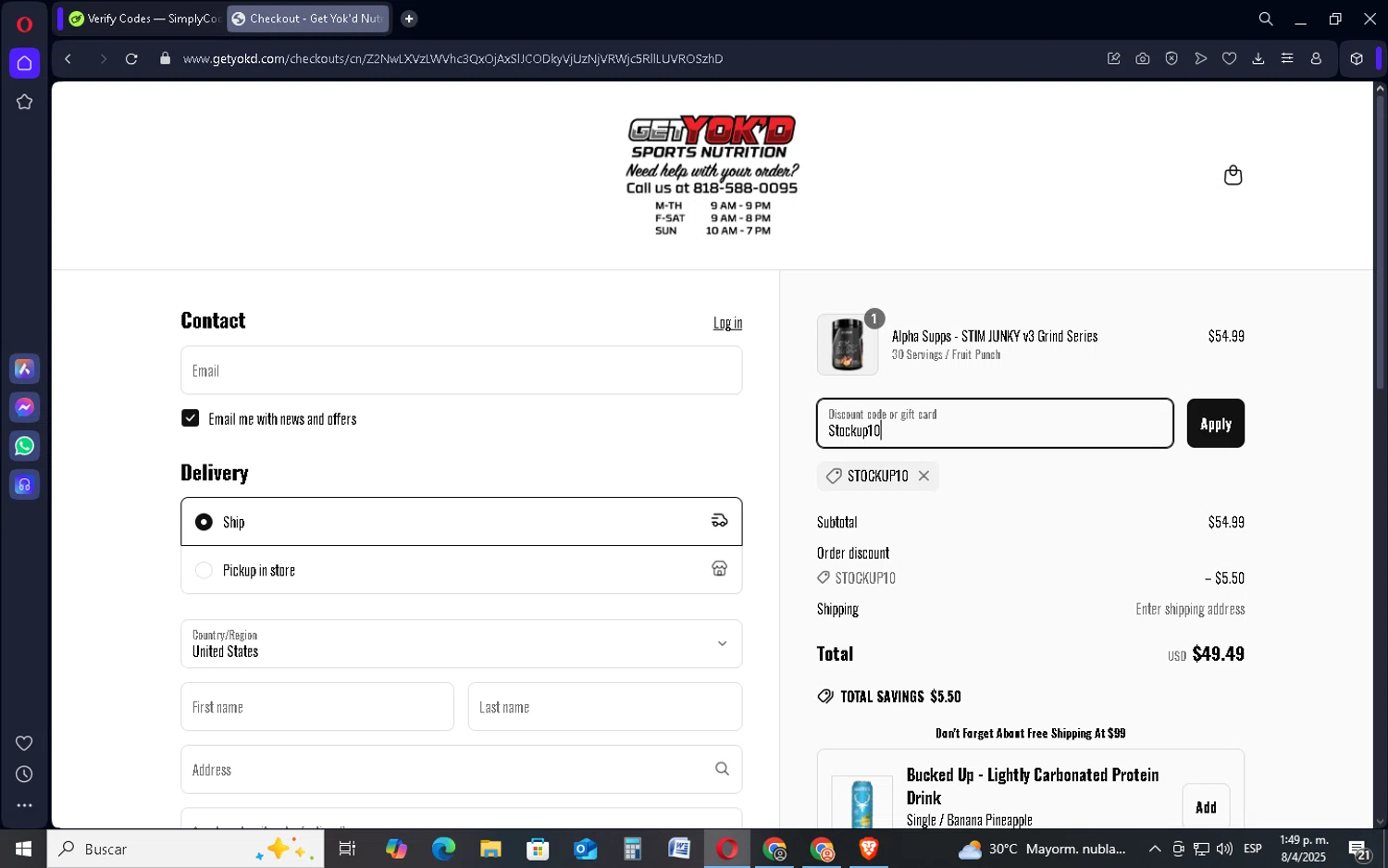
Task: Click the Address search field
Action: click(461, 770)
